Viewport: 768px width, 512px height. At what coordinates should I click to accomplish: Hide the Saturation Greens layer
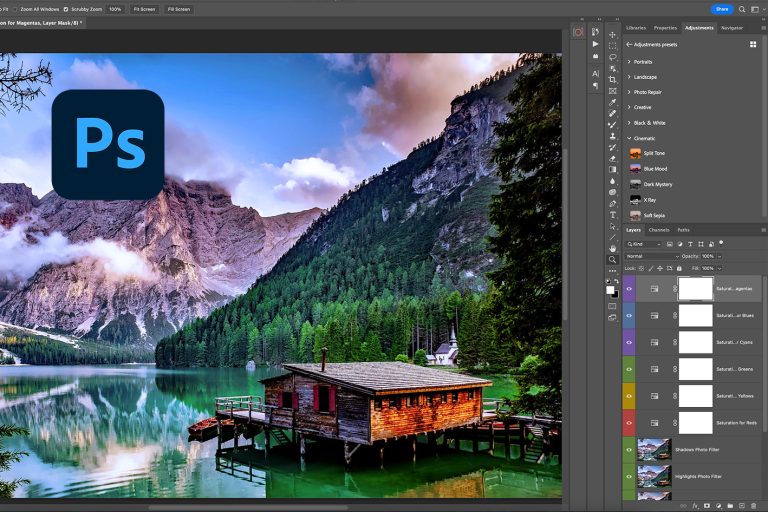coord(629,369)
